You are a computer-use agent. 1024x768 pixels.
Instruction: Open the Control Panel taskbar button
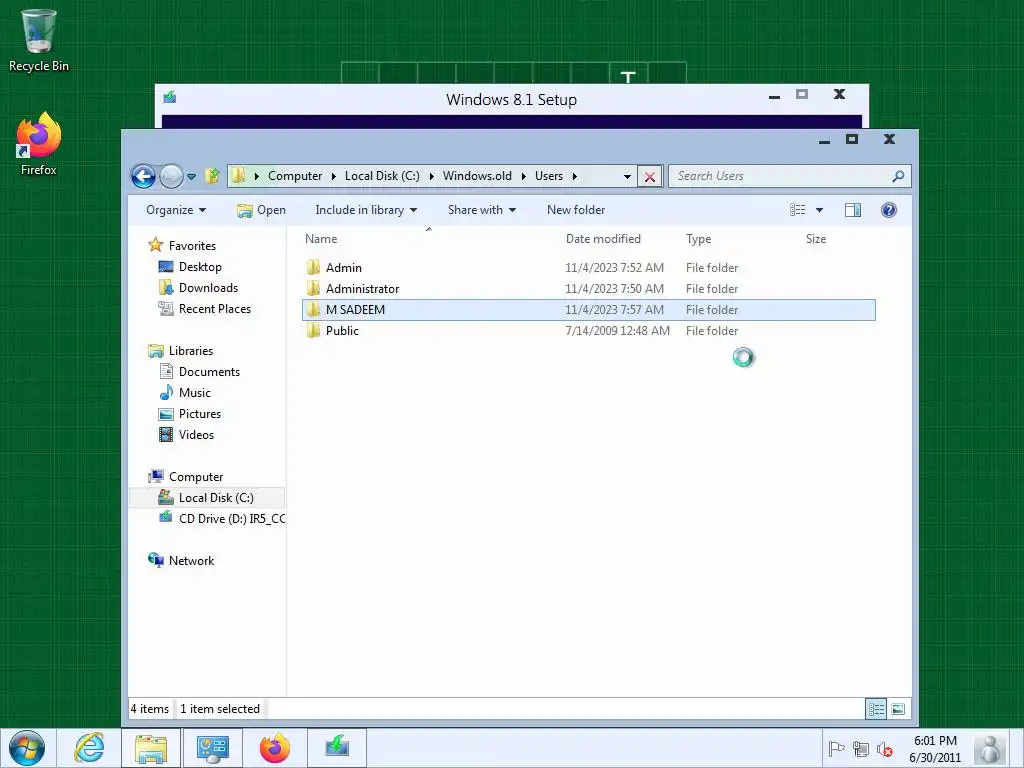coord(212,748)
